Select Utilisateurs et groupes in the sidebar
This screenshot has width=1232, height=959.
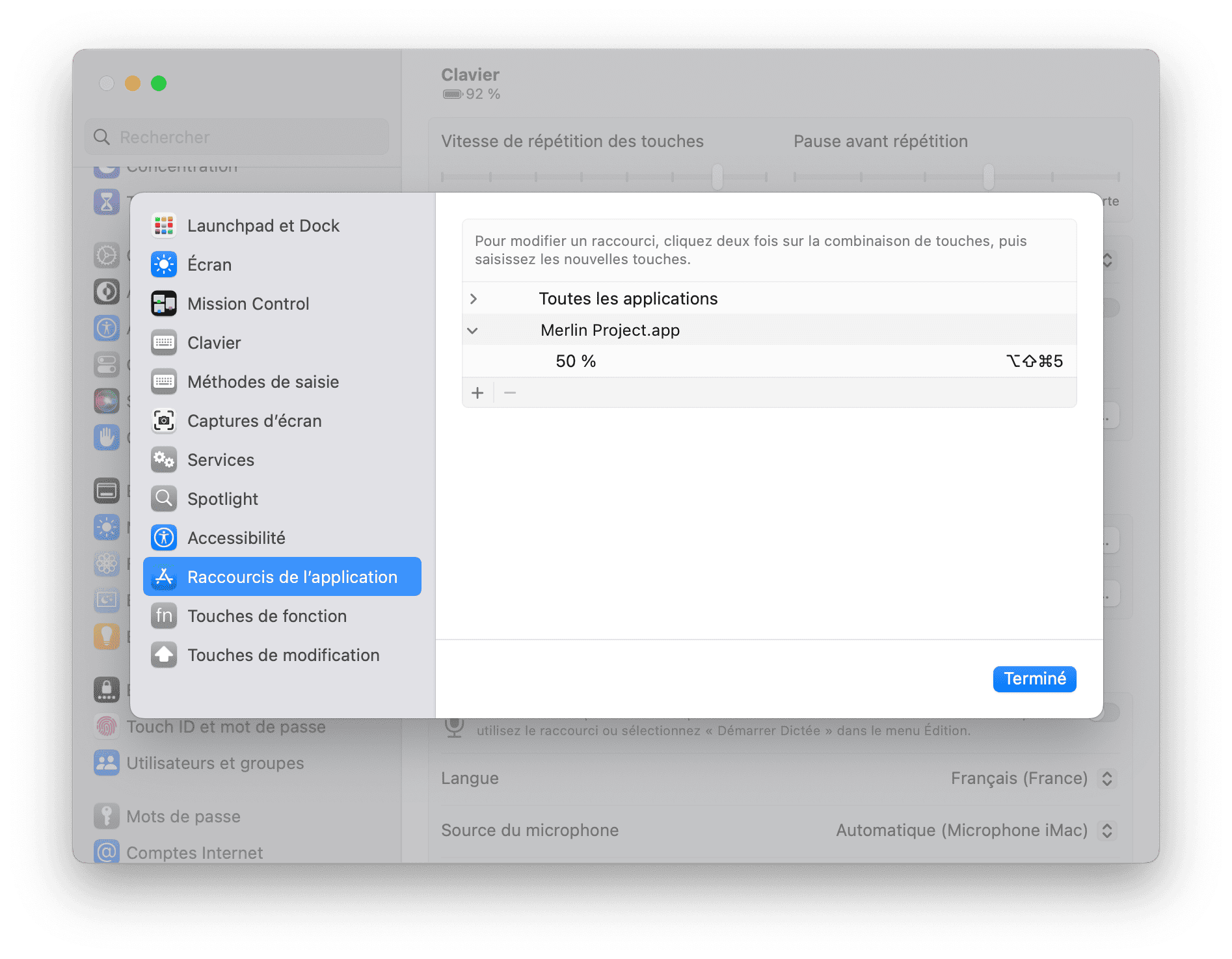(x=215, y=763)
